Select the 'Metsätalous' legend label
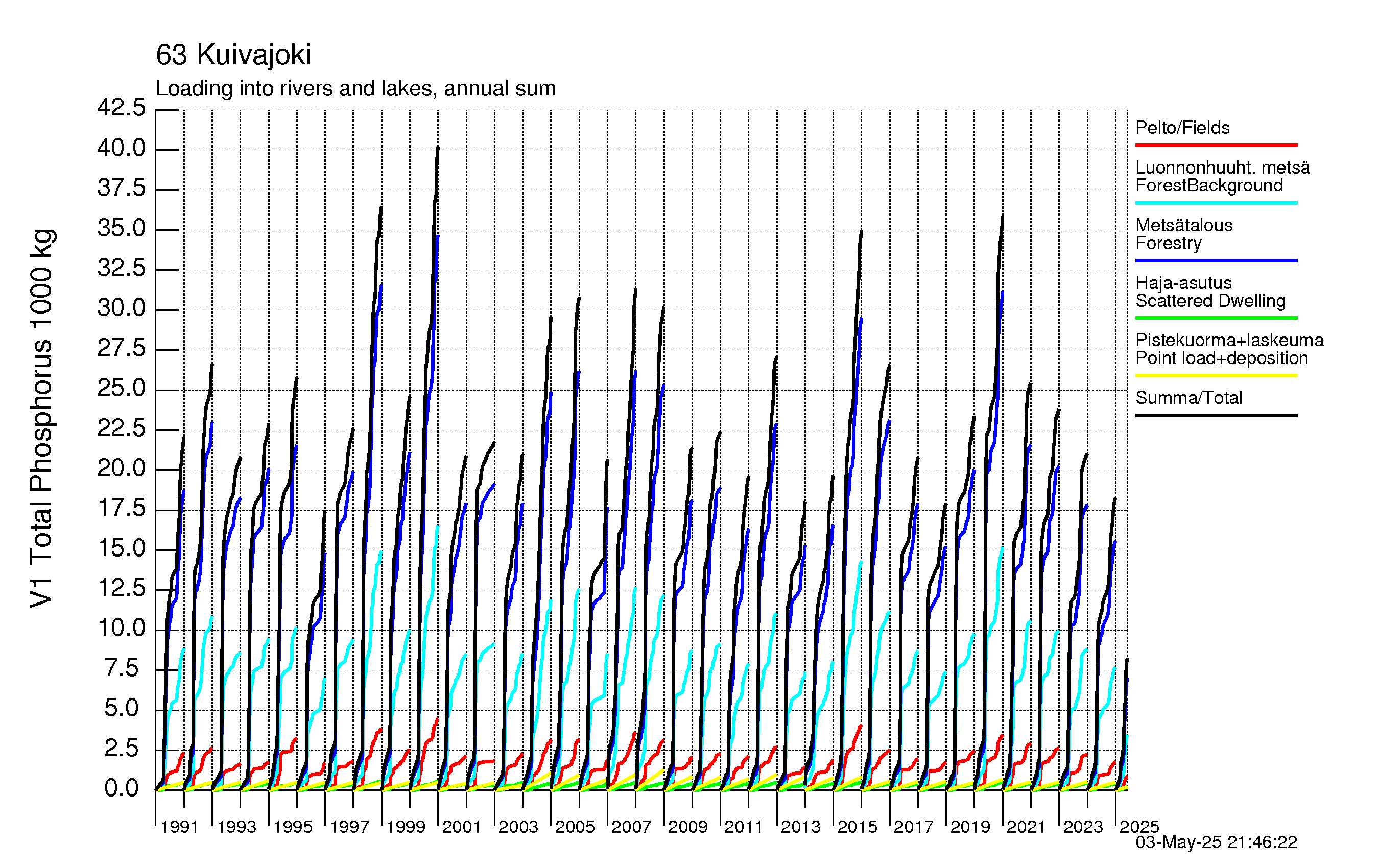1379x868 pixels. pyautogui.click(x=1184, y=225)
